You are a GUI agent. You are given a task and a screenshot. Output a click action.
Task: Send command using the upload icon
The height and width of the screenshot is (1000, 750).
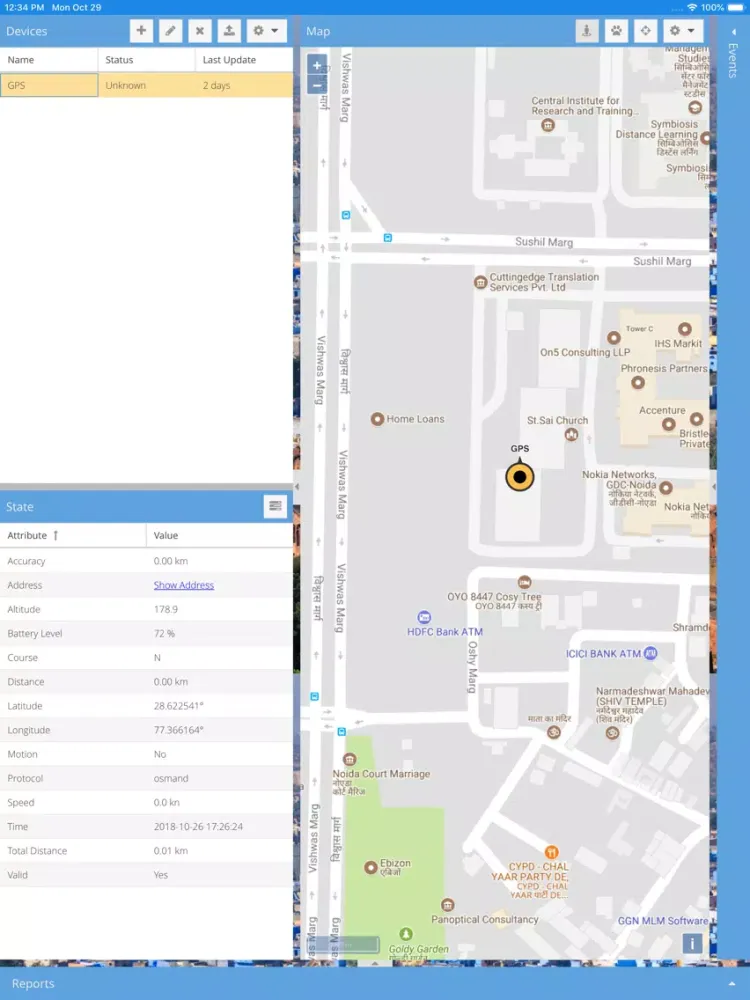[229, 31]
